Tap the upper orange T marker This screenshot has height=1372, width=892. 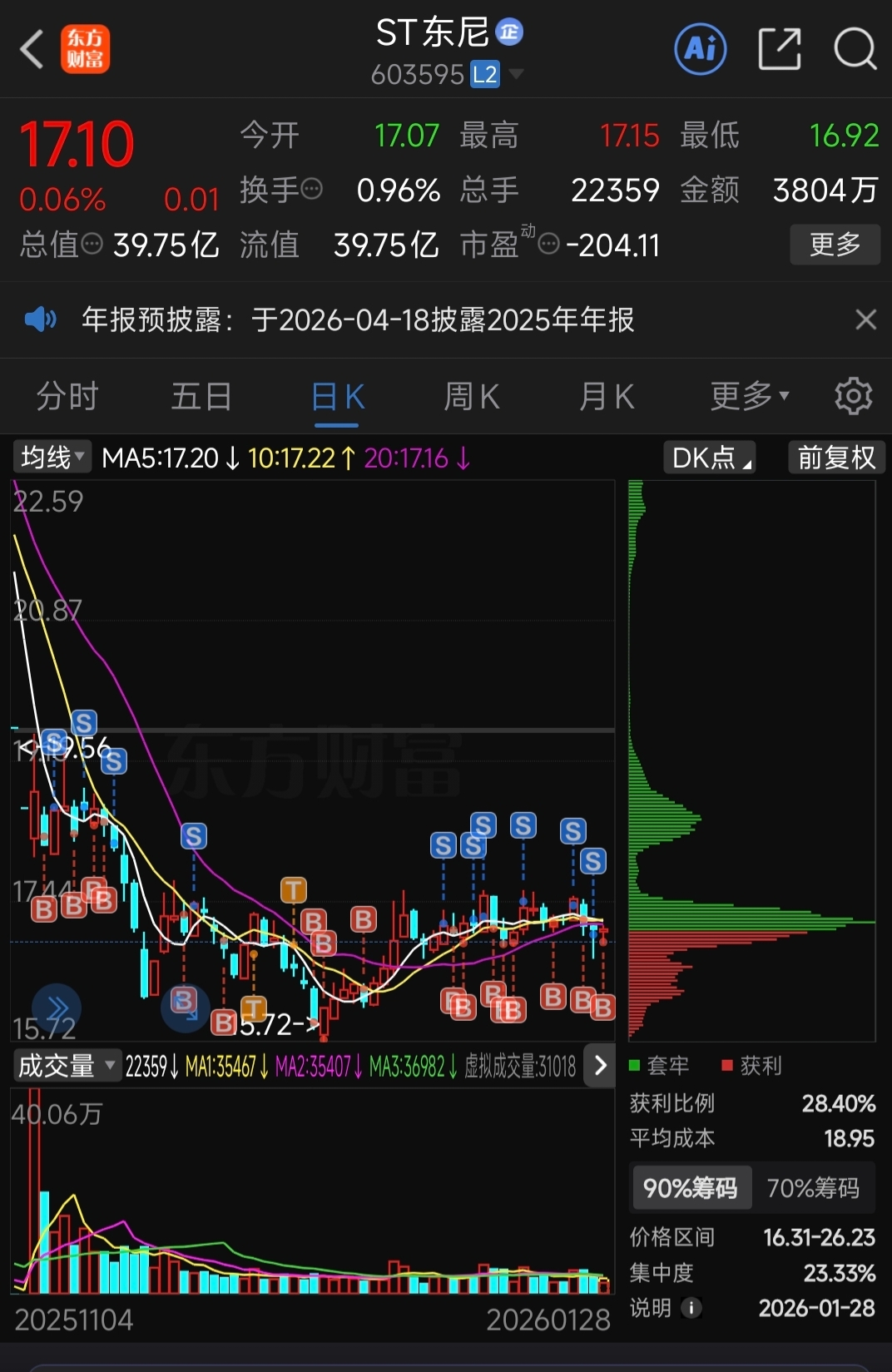(x=293, y=890)
